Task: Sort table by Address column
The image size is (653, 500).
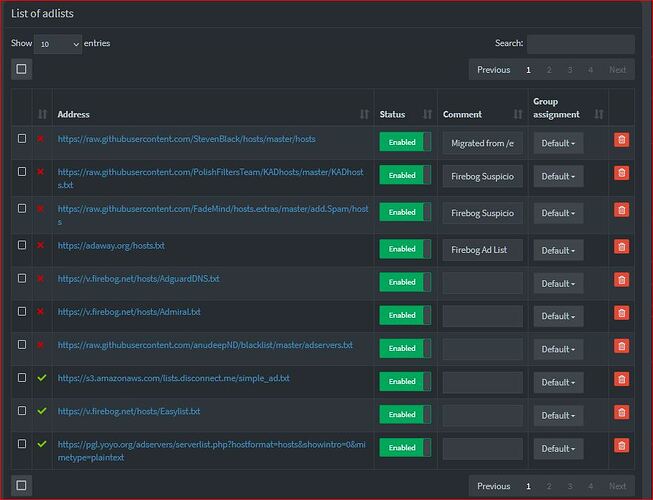Action: click(x=363, y=115)
